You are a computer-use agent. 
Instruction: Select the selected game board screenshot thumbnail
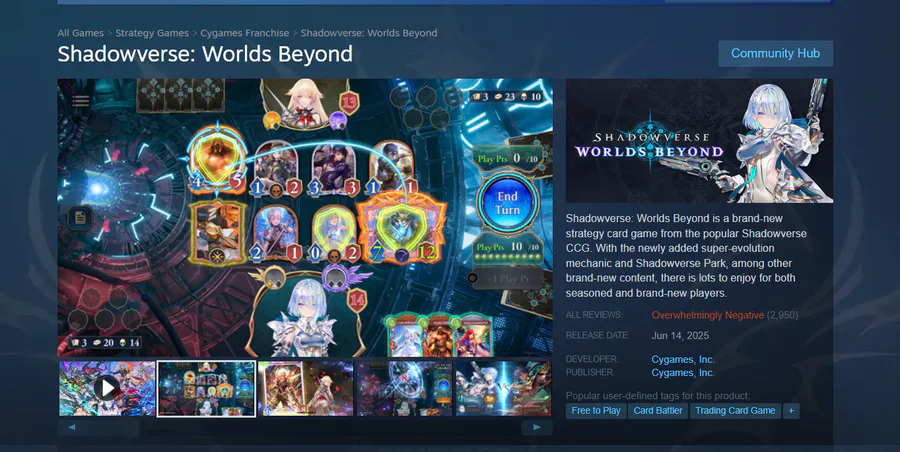point(207,388)
